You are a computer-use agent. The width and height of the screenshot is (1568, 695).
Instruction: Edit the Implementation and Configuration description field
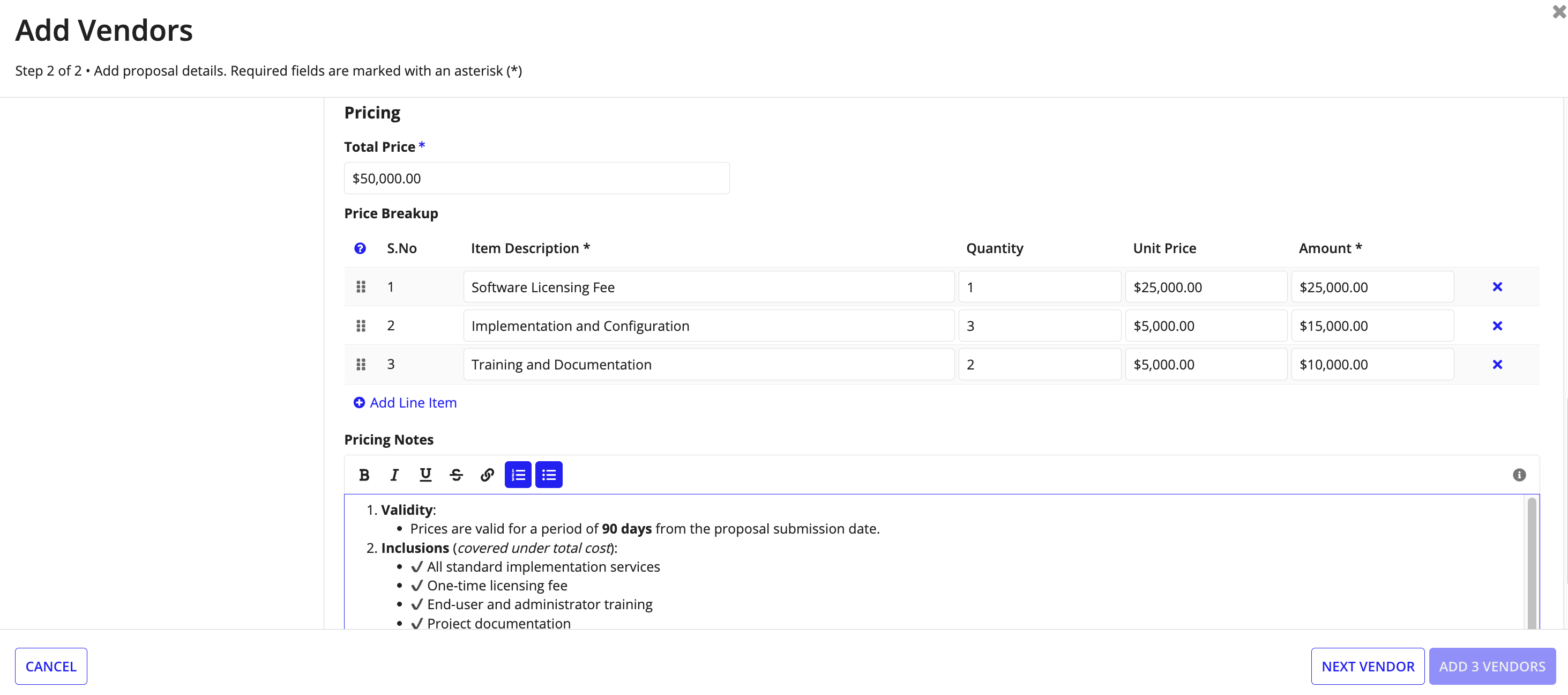pos(708,326)
